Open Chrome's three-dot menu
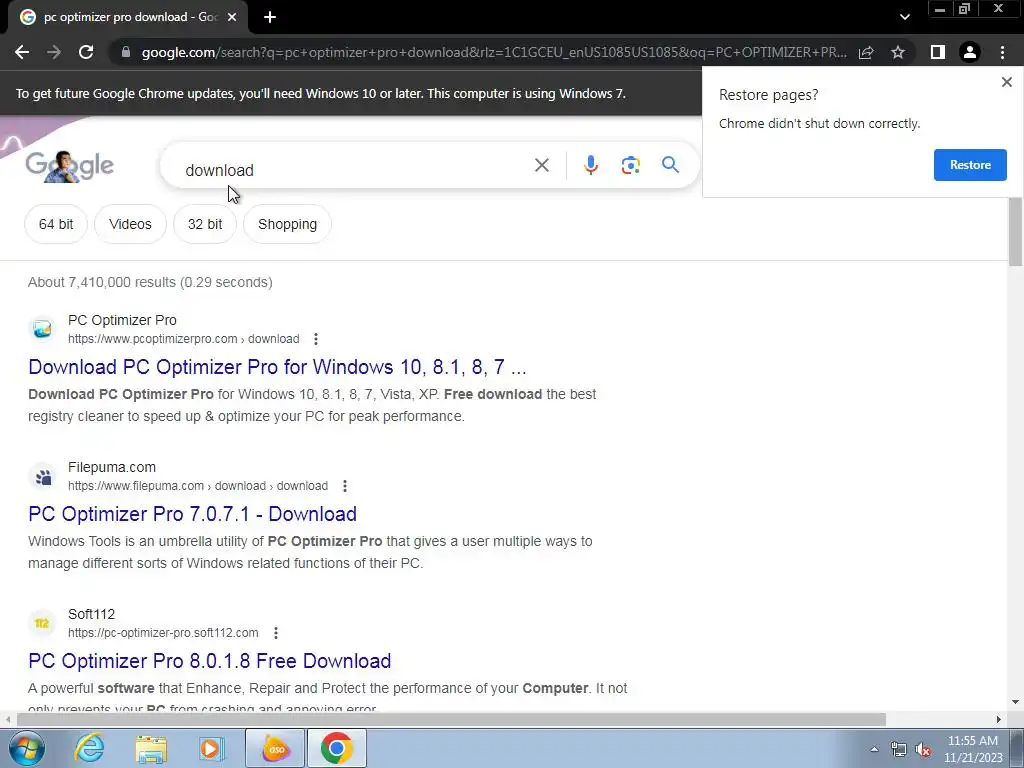1024x768 pixels. [1002, 52]
